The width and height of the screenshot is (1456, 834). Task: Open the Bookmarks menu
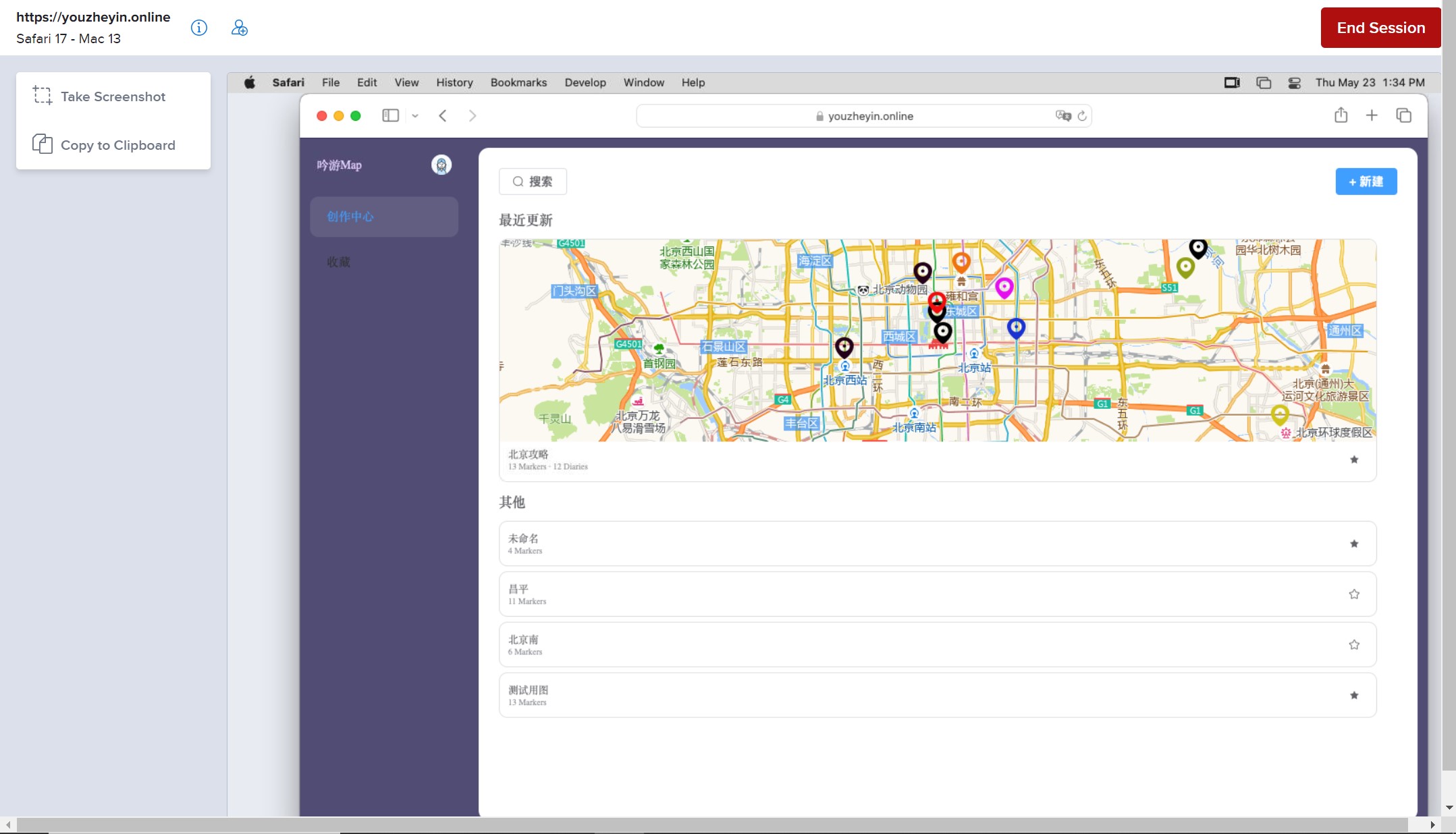click(518, 82)
